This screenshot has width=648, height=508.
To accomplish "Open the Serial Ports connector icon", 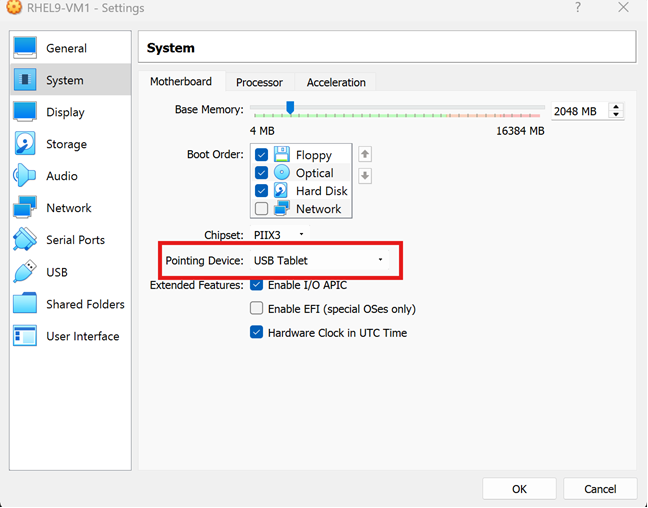I will point(25,239).
